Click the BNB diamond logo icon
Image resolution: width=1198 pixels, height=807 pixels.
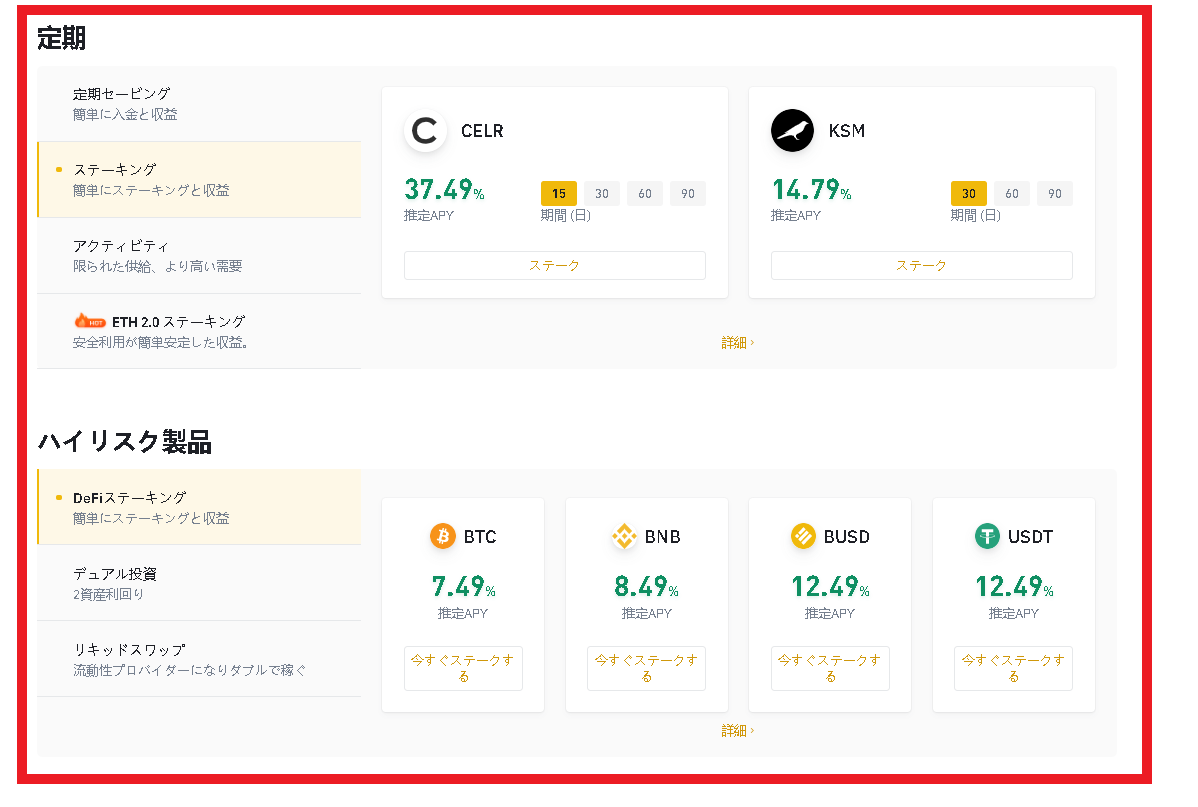click(624, 536)
